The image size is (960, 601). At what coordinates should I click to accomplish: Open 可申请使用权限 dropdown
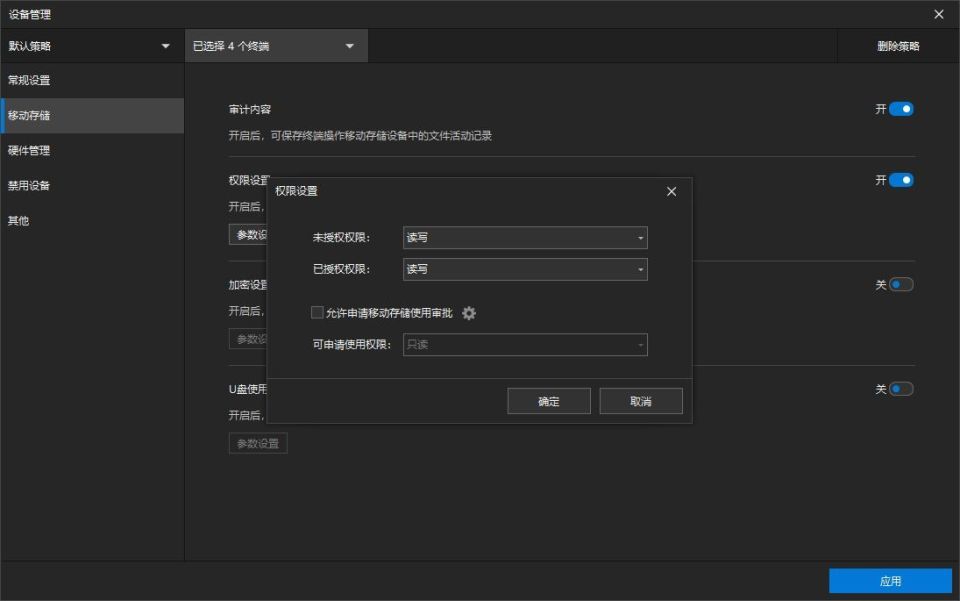pyautogui.click(x=525, y=345)
